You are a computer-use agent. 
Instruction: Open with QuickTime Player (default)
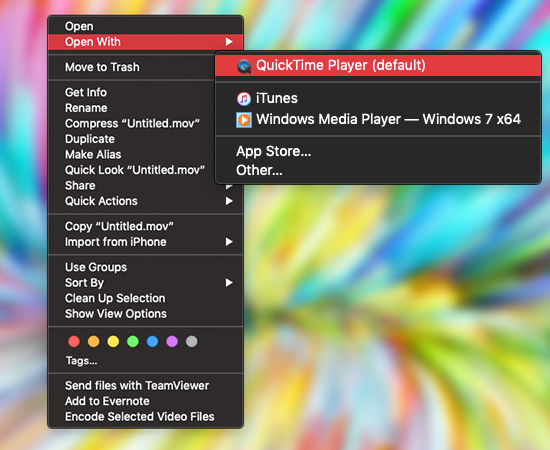378,66
